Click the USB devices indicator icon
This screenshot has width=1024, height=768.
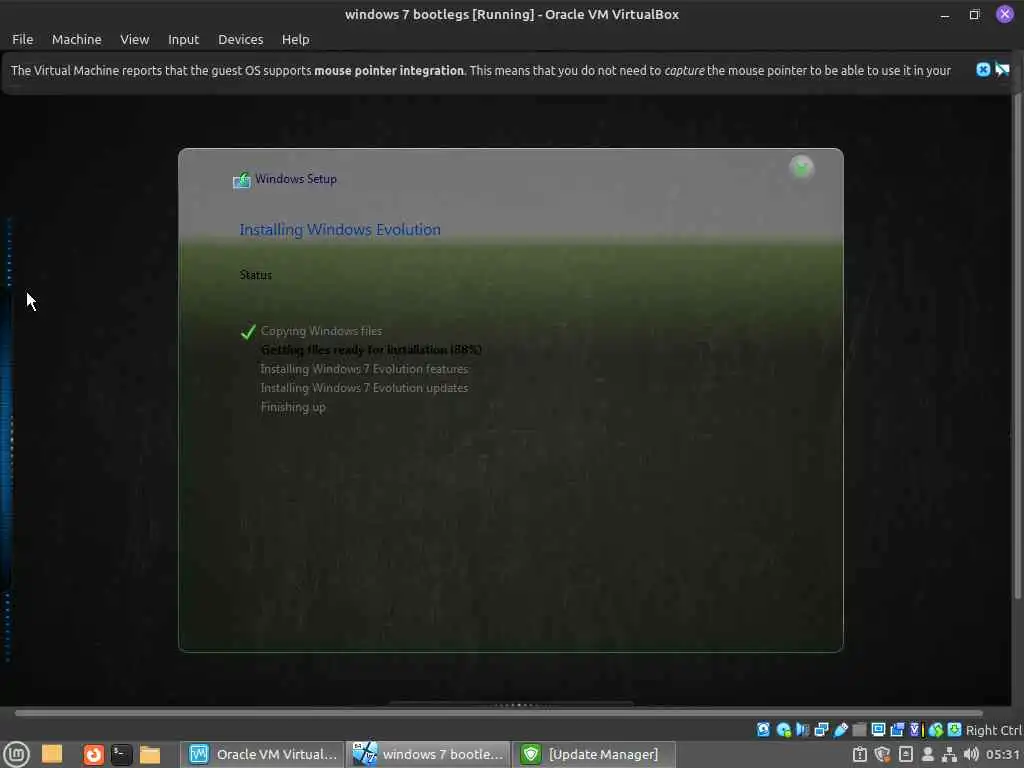840,729
